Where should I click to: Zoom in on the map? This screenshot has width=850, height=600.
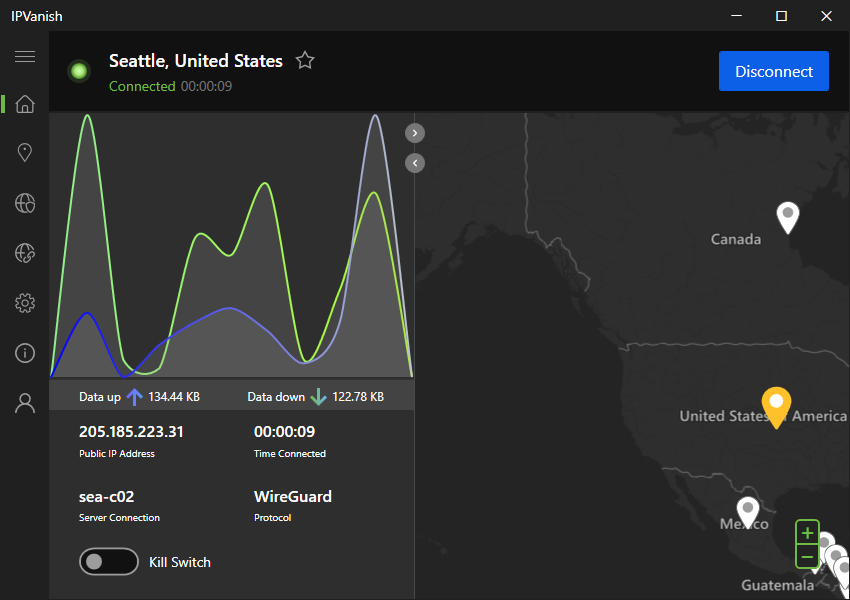coord(807,533)
